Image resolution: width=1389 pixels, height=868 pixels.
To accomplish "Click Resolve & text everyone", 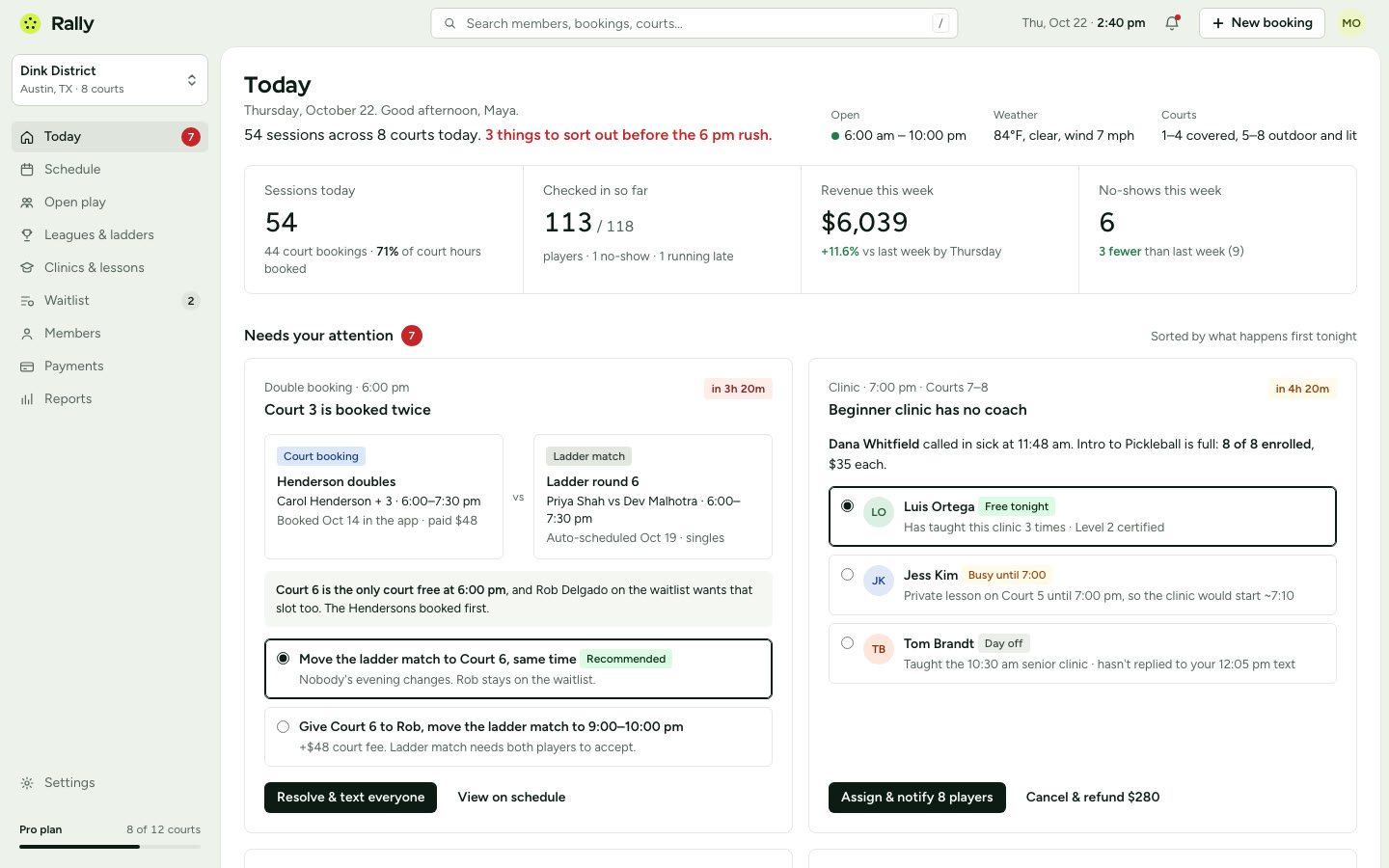I will pos(350,798).
